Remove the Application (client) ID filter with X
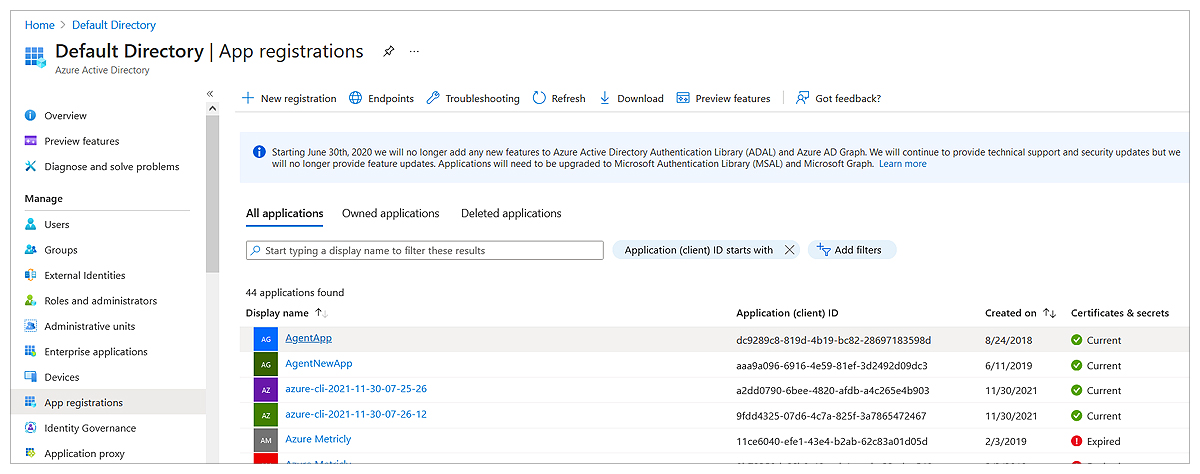The image size is (1200, 474). [789, 250]
